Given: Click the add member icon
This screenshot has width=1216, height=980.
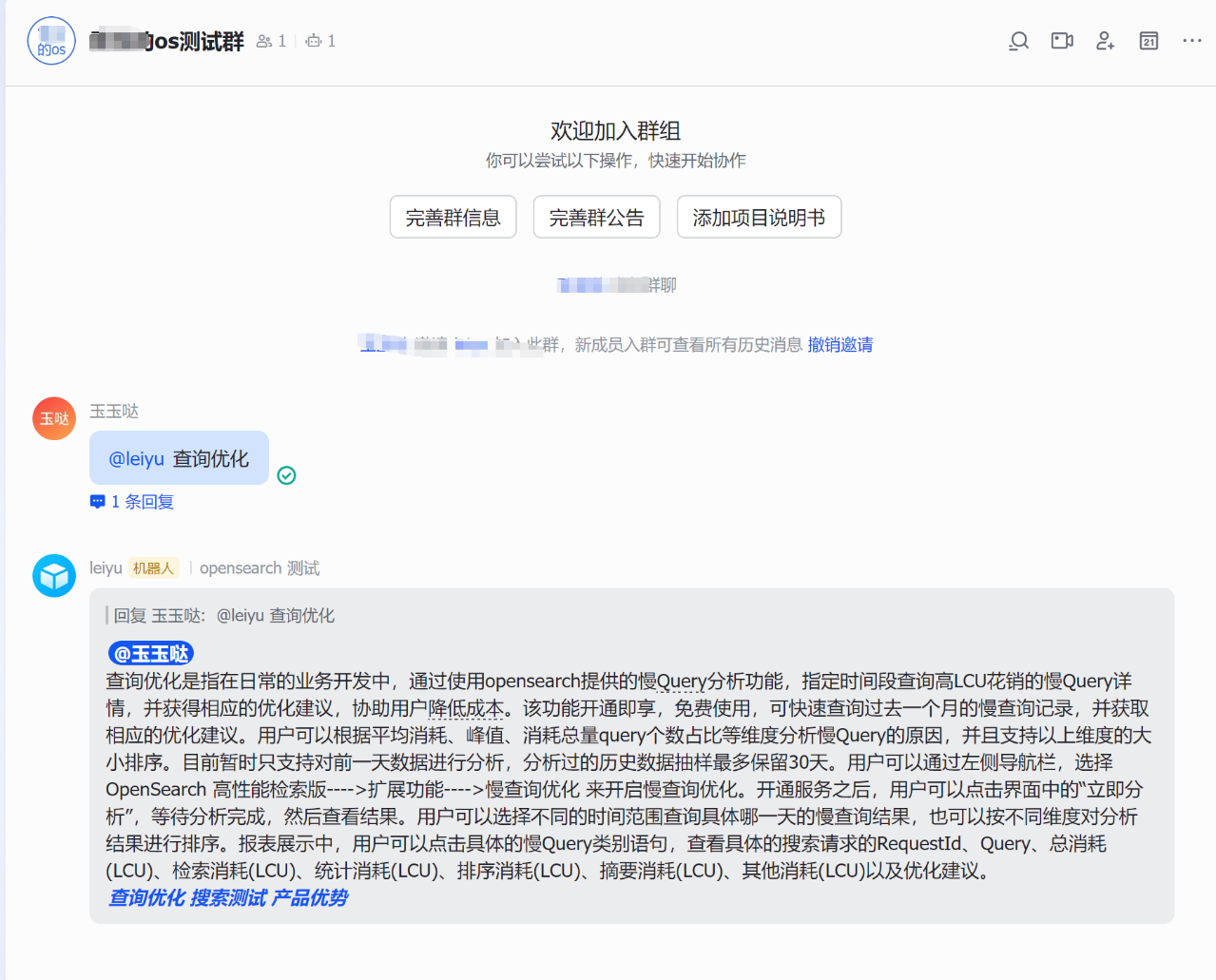Looking at the screenshot, I should tap(1105, 41).
